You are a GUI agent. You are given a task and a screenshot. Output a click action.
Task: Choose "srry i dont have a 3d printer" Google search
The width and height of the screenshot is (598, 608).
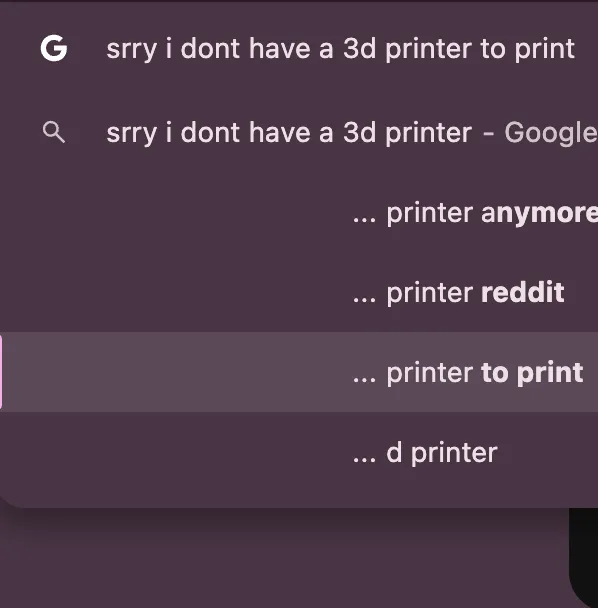pyautogui.click(x=299, y=132)
